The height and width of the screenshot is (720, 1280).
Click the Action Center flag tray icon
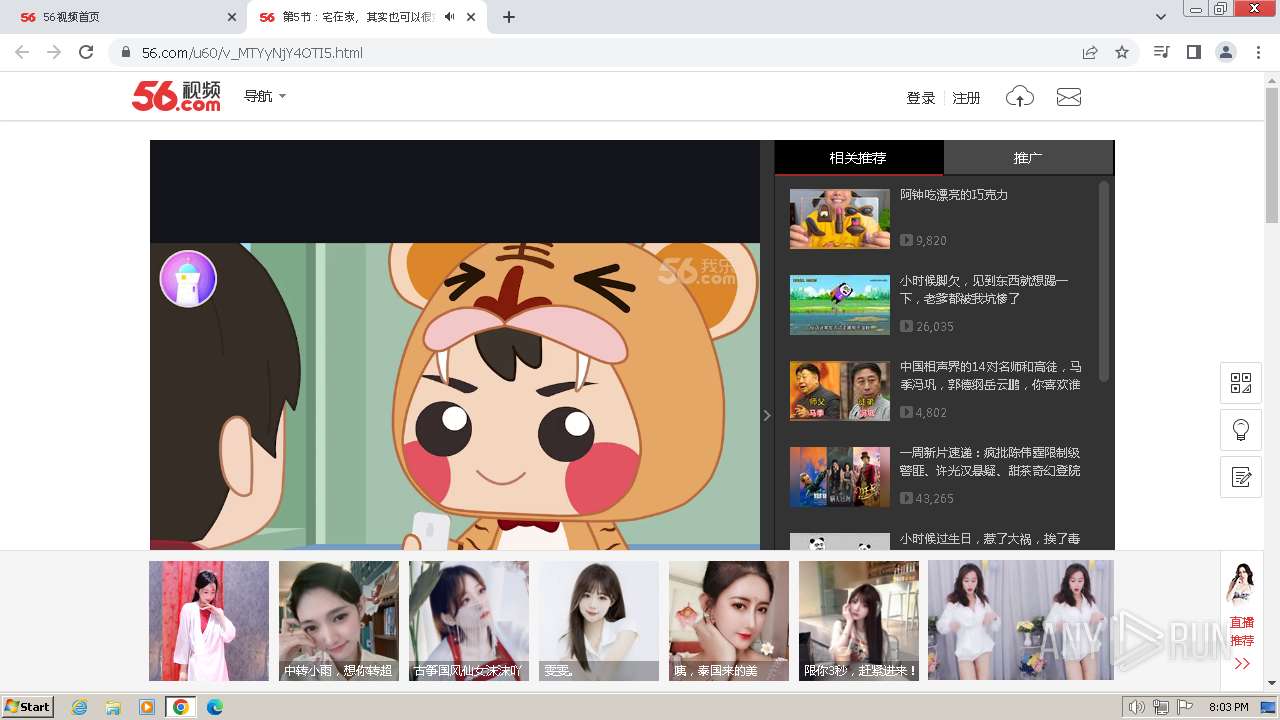1185,707
